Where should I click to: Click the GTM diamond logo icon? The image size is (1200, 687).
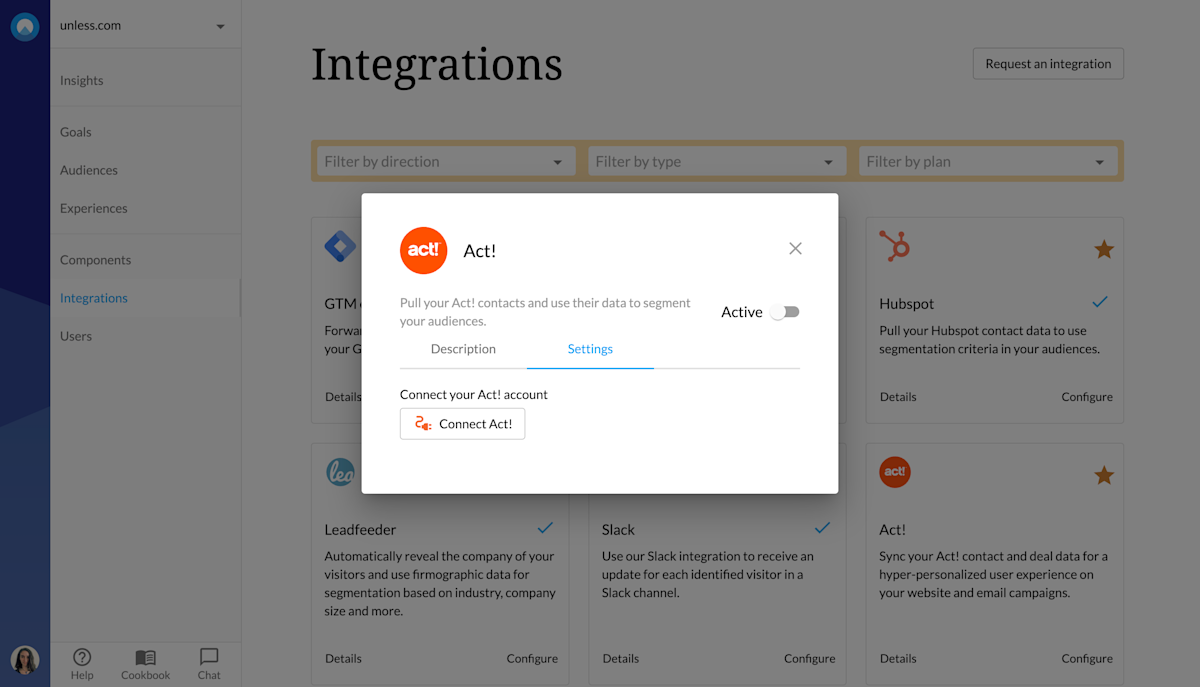341,246
